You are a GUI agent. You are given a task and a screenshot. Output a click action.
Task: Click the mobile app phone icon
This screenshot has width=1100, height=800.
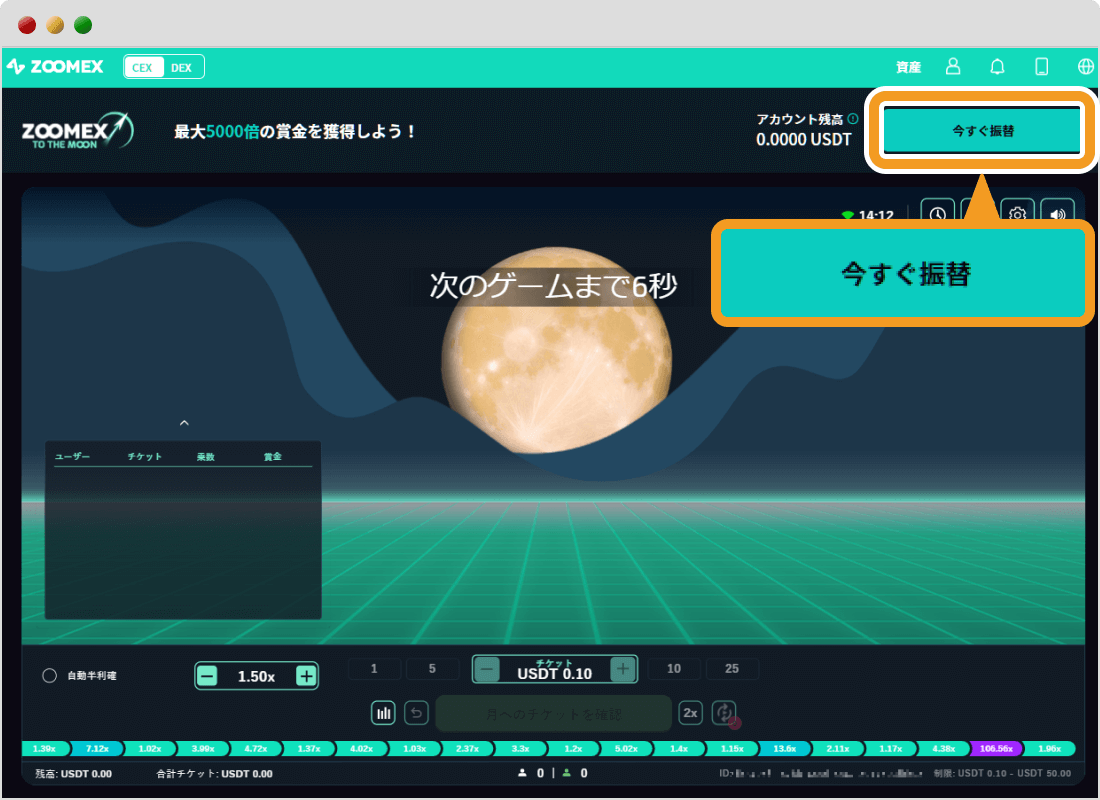point(1041,66)
